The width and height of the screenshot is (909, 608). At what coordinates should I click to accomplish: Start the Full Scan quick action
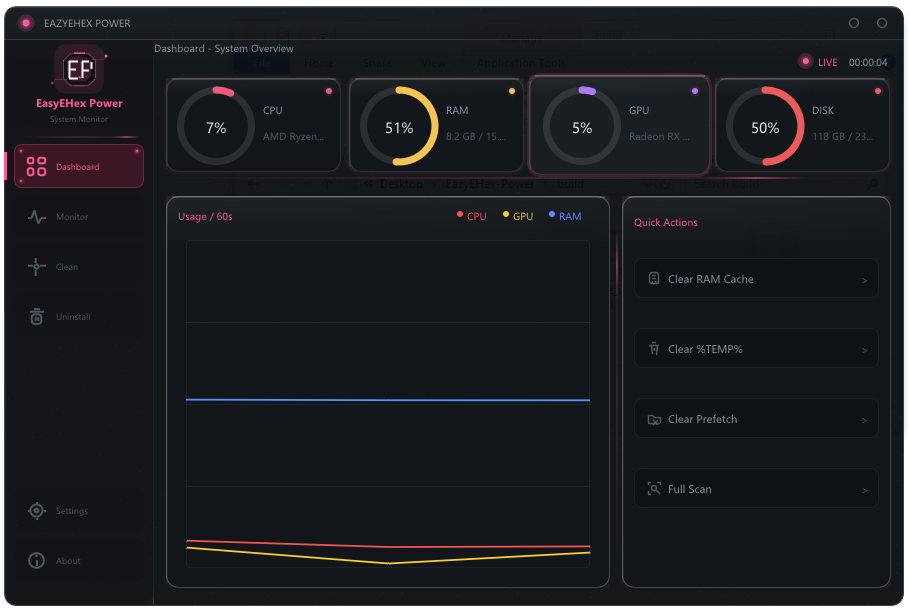[756, 488]
